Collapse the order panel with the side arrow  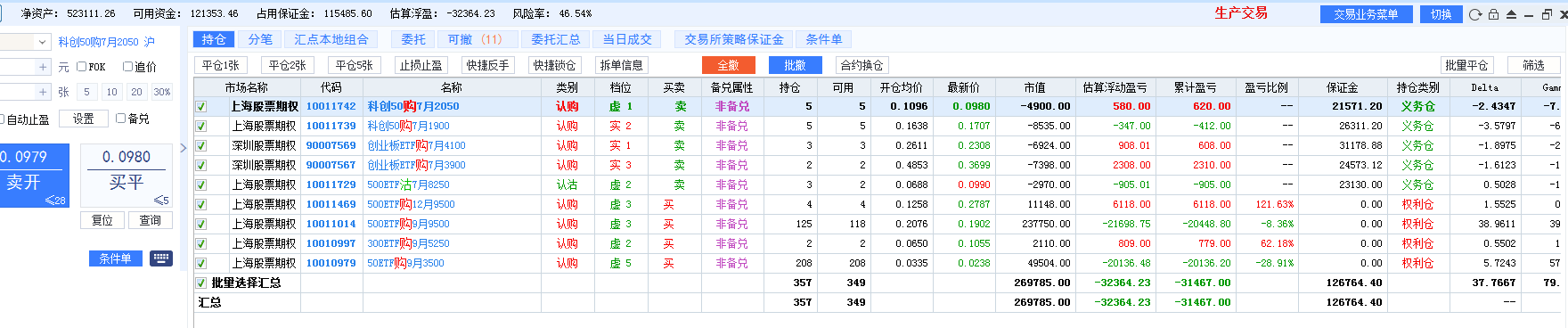point(184,148)
